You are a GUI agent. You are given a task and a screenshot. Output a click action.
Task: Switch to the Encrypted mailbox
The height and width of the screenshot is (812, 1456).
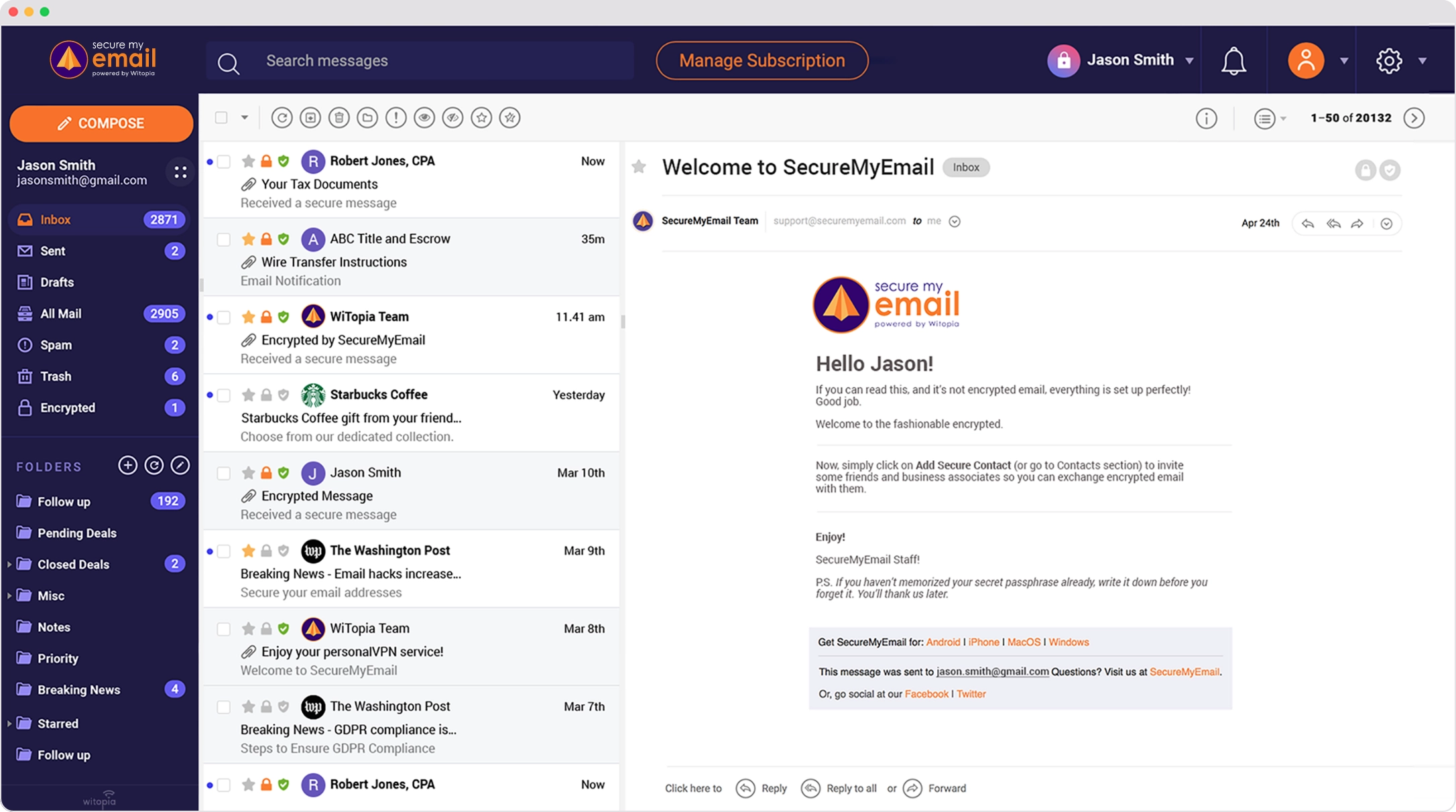(x=66, y=407)
